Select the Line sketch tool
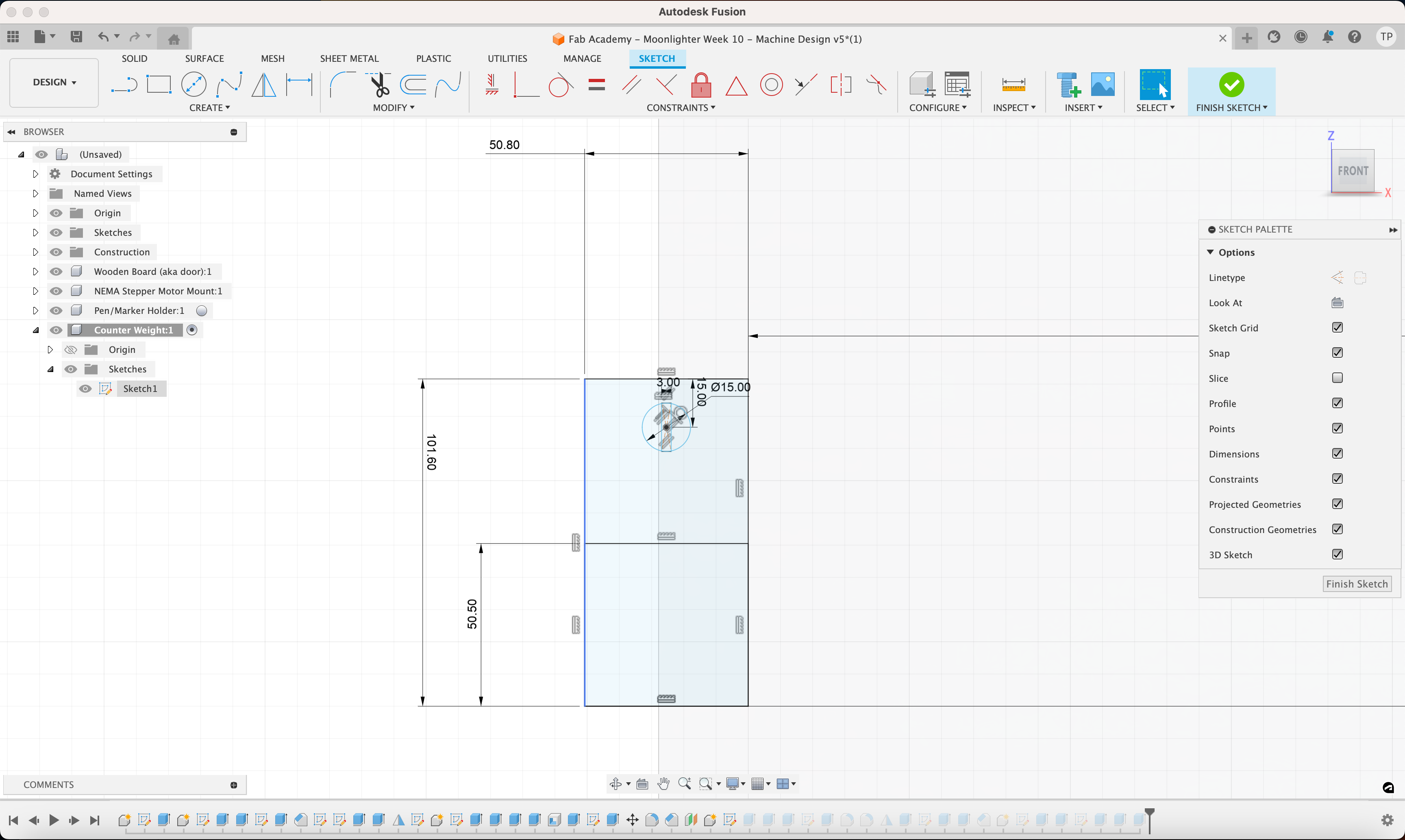The height and width of the screenshot is (840, 1405). click(122, 84)
